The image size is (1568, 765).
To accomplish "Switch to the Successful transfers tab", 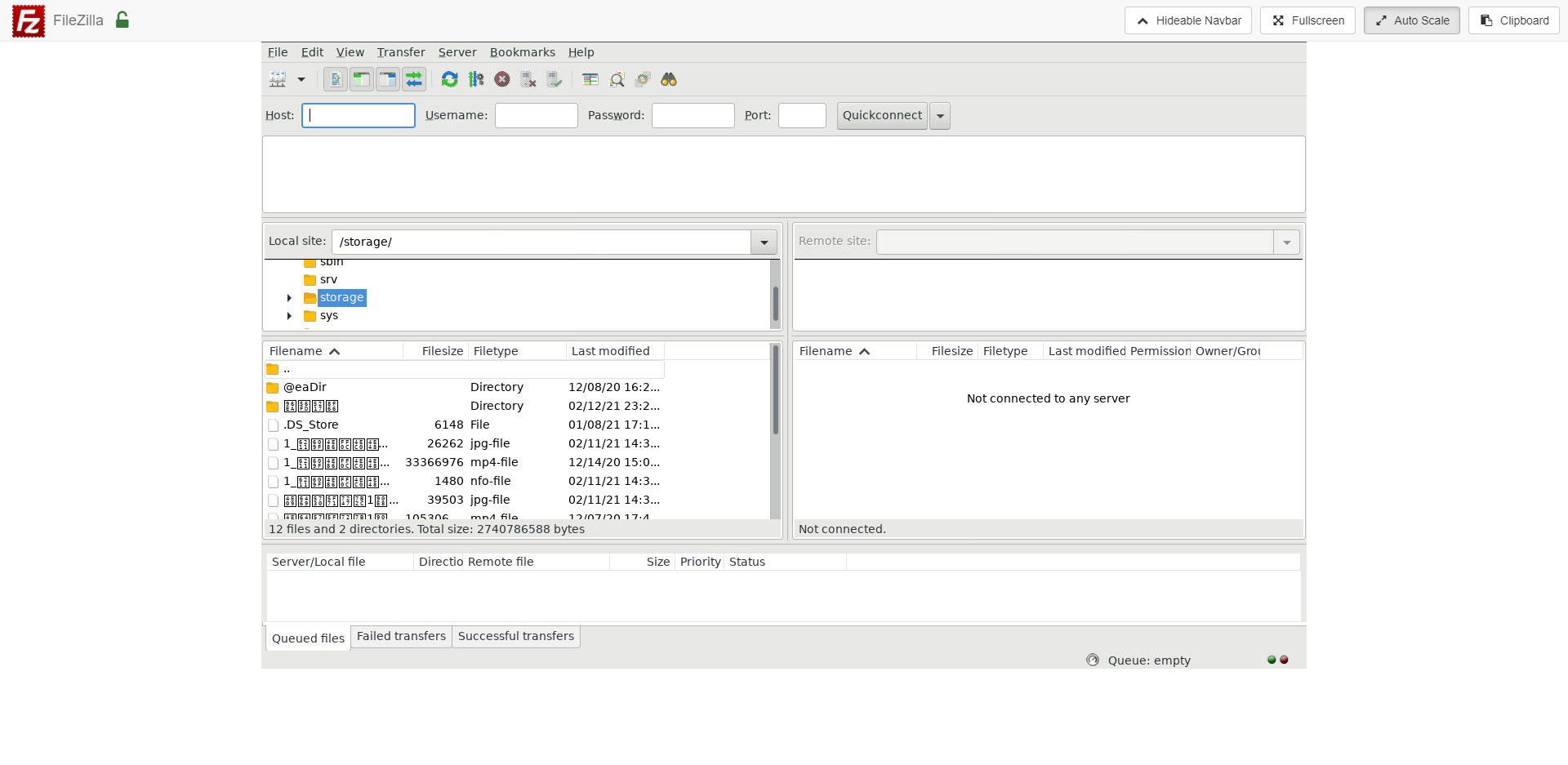I will coord(515,636).
